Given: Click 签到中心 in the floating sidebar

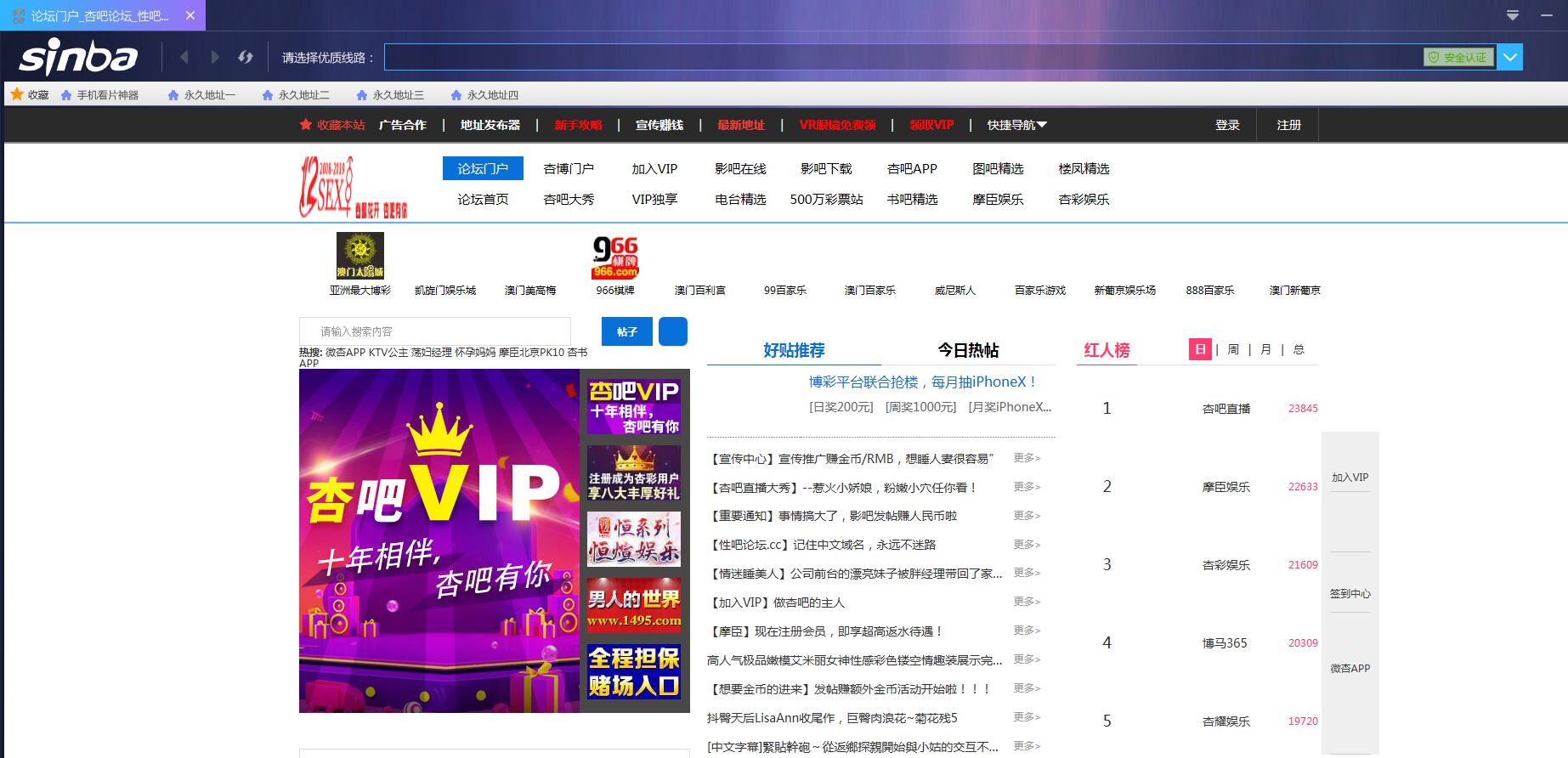Looking at the screenshot, I should point(1350,594).
